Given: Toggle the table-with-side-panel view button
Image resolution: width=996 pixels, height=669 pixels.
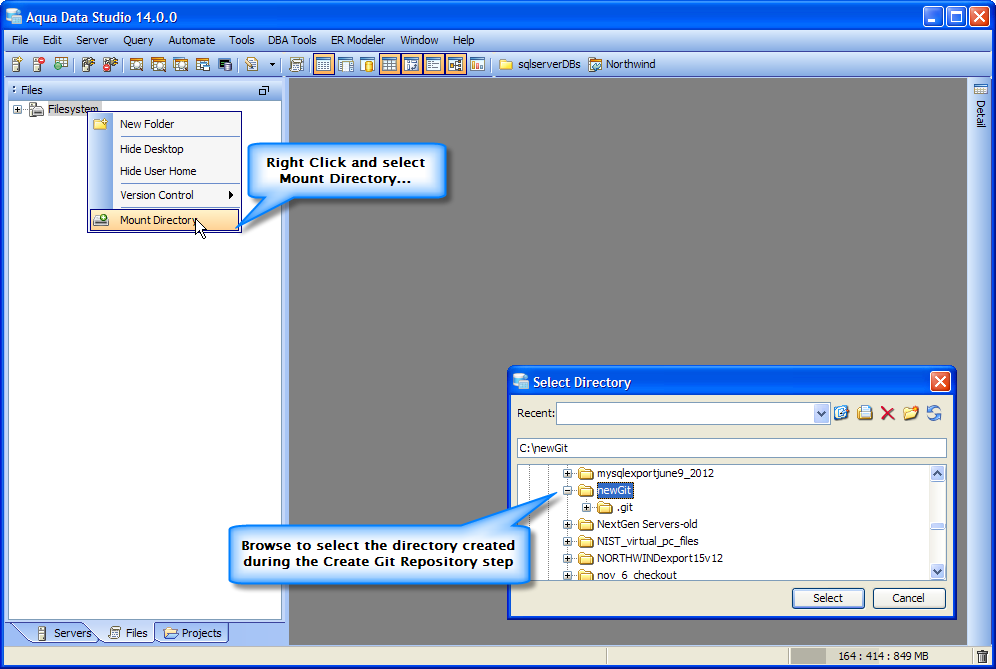Looking at the screenshot, I should (x=346, y=64).
